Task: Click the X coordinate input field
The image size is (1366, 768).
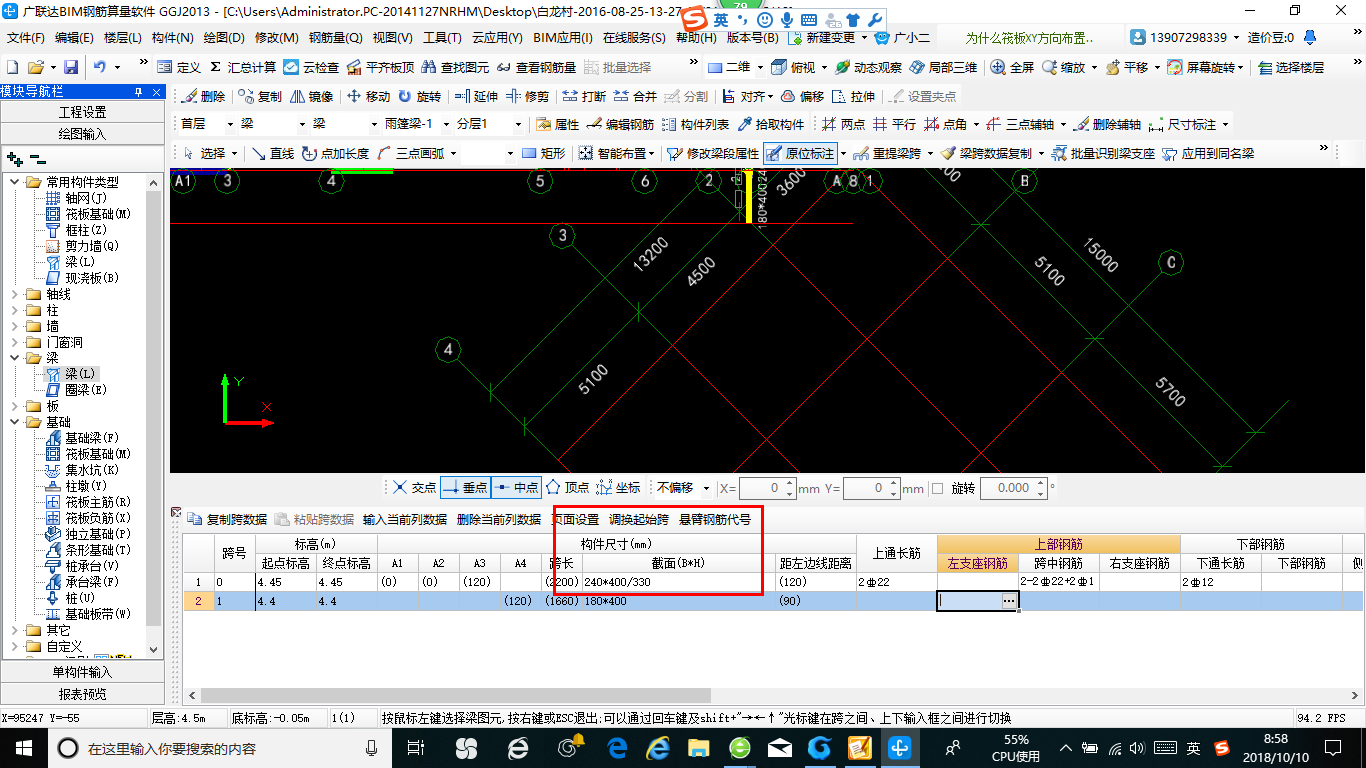Action: (767, 488)
